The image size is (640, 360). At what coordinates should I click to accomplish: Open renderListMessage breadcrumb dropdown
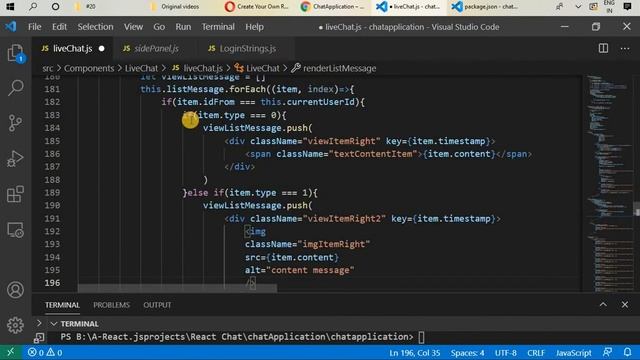tap(334, 68)
